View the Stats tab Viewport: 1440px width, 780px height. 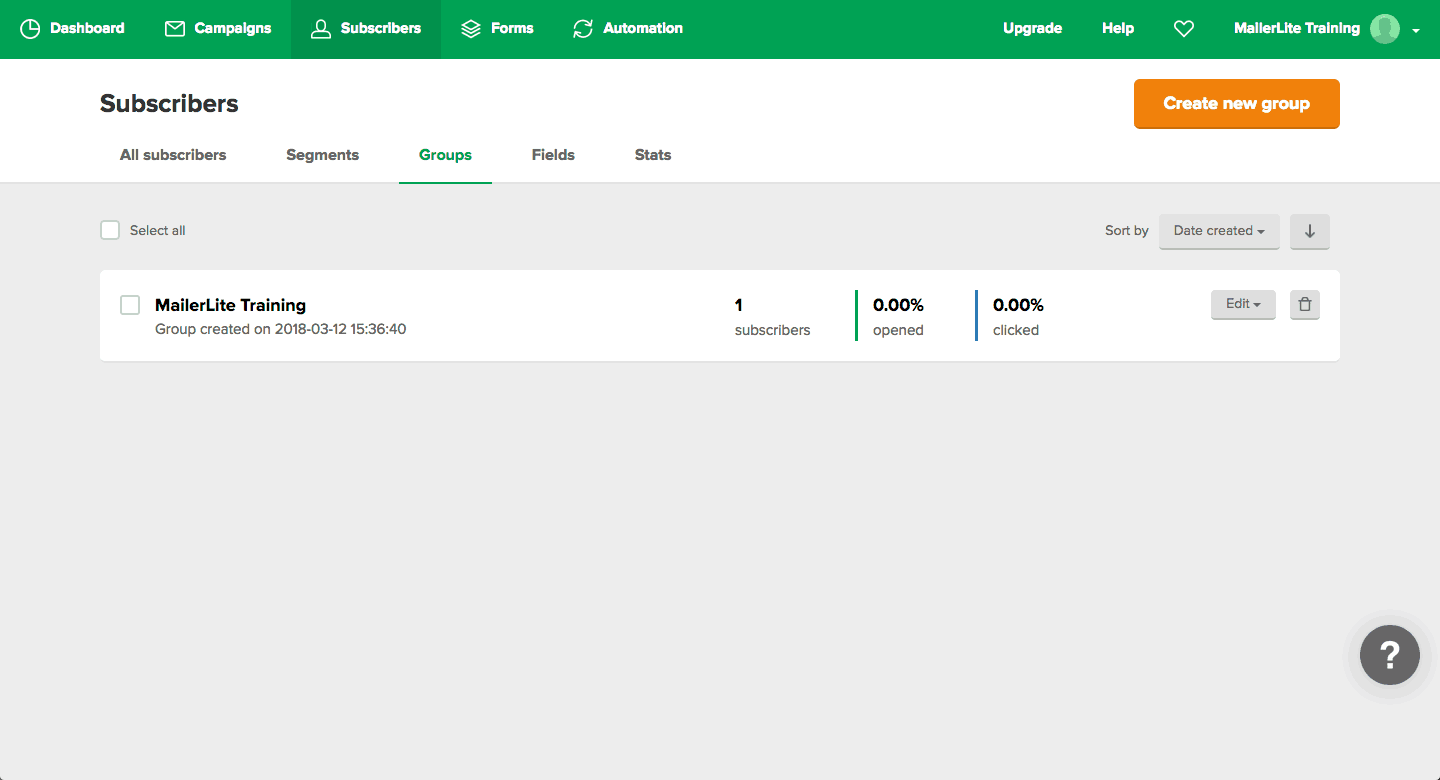(x=653, y=155)
